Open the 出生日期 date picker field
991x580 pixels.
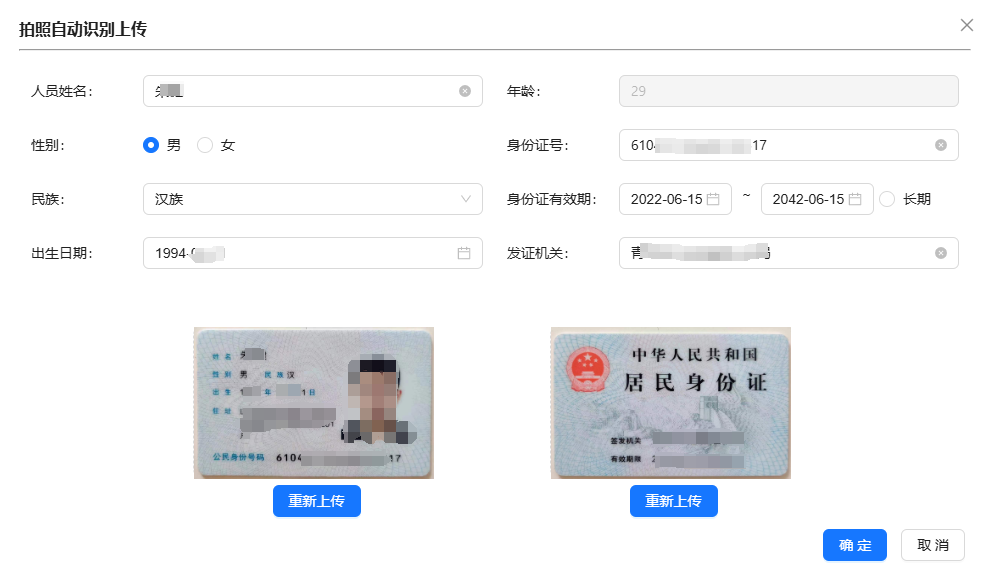pos(300,253)
